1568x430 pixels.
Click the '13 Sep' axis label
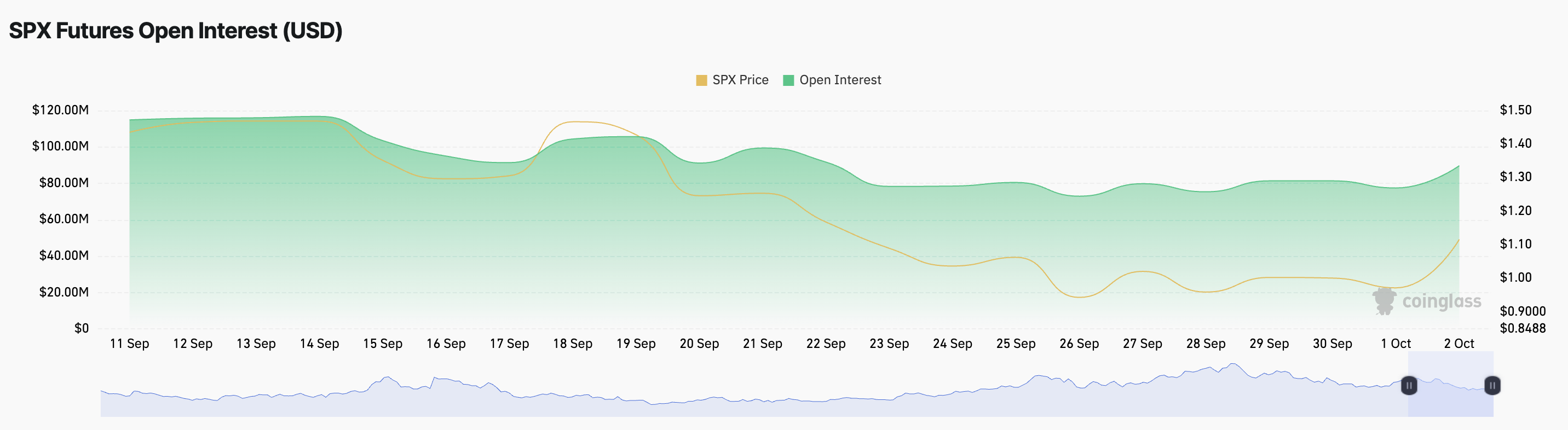pos(256,344)
